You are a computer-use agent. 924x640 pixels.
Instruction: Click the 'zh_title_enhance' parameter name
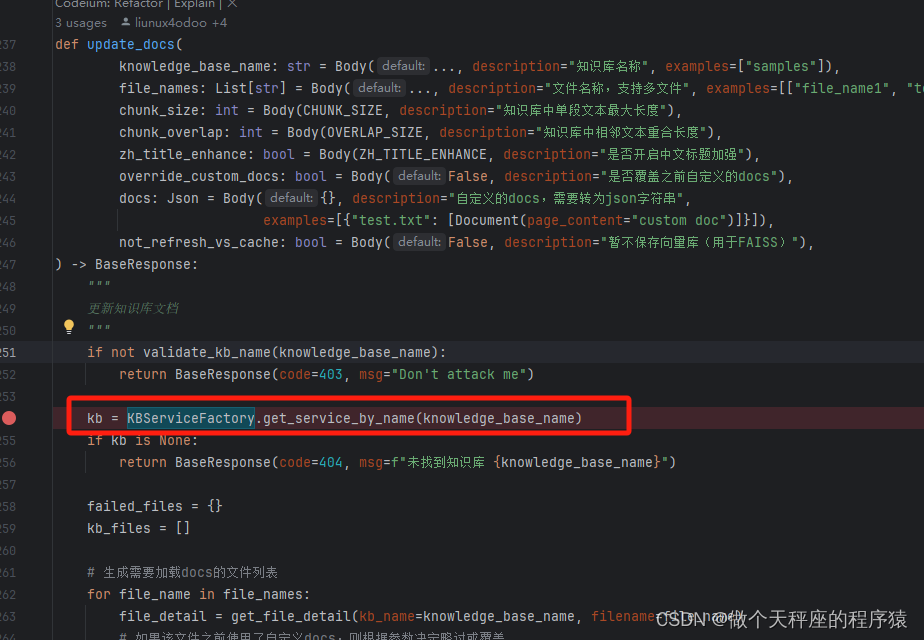point(183,154)
